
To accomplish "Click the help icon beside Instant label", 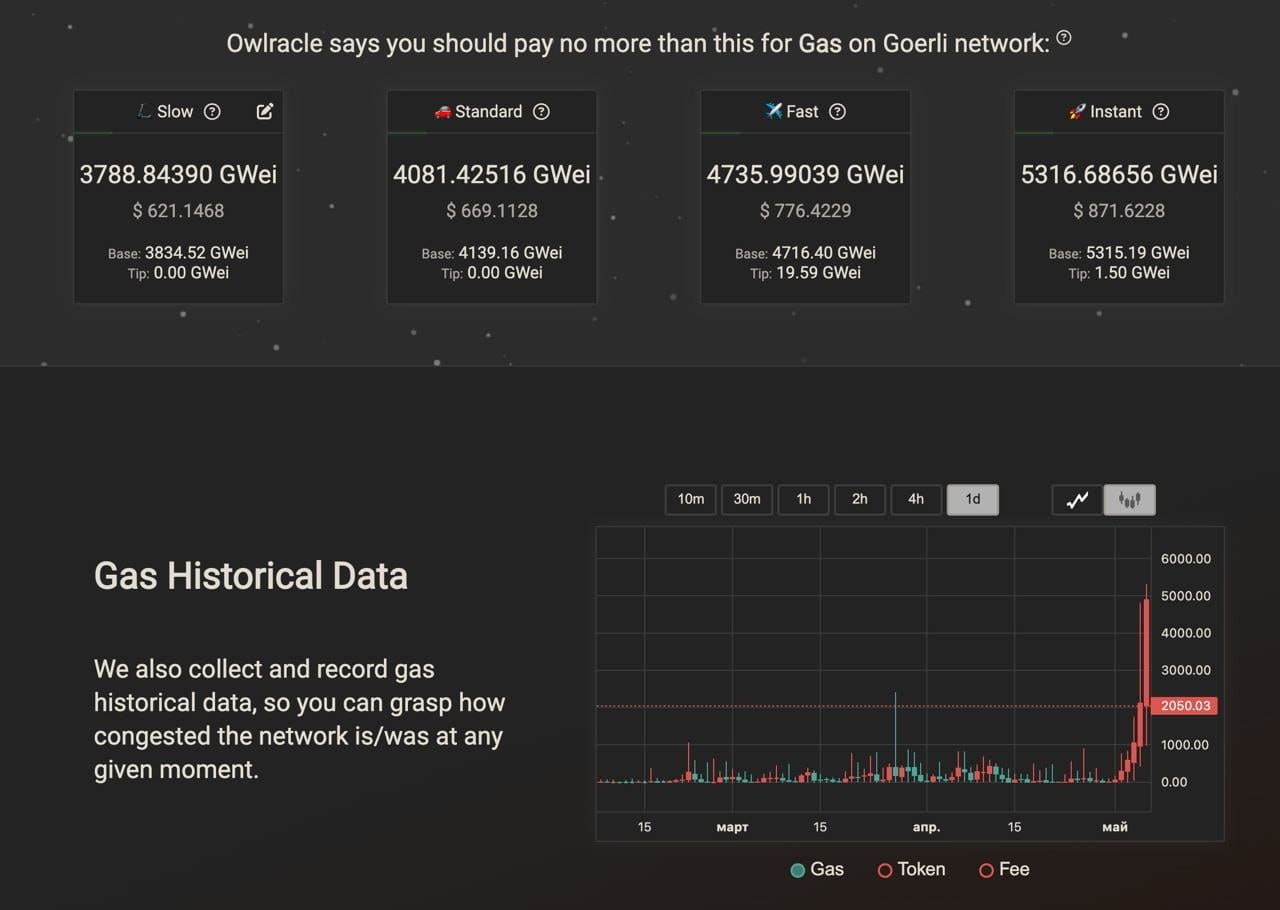I will (1160, 112).
